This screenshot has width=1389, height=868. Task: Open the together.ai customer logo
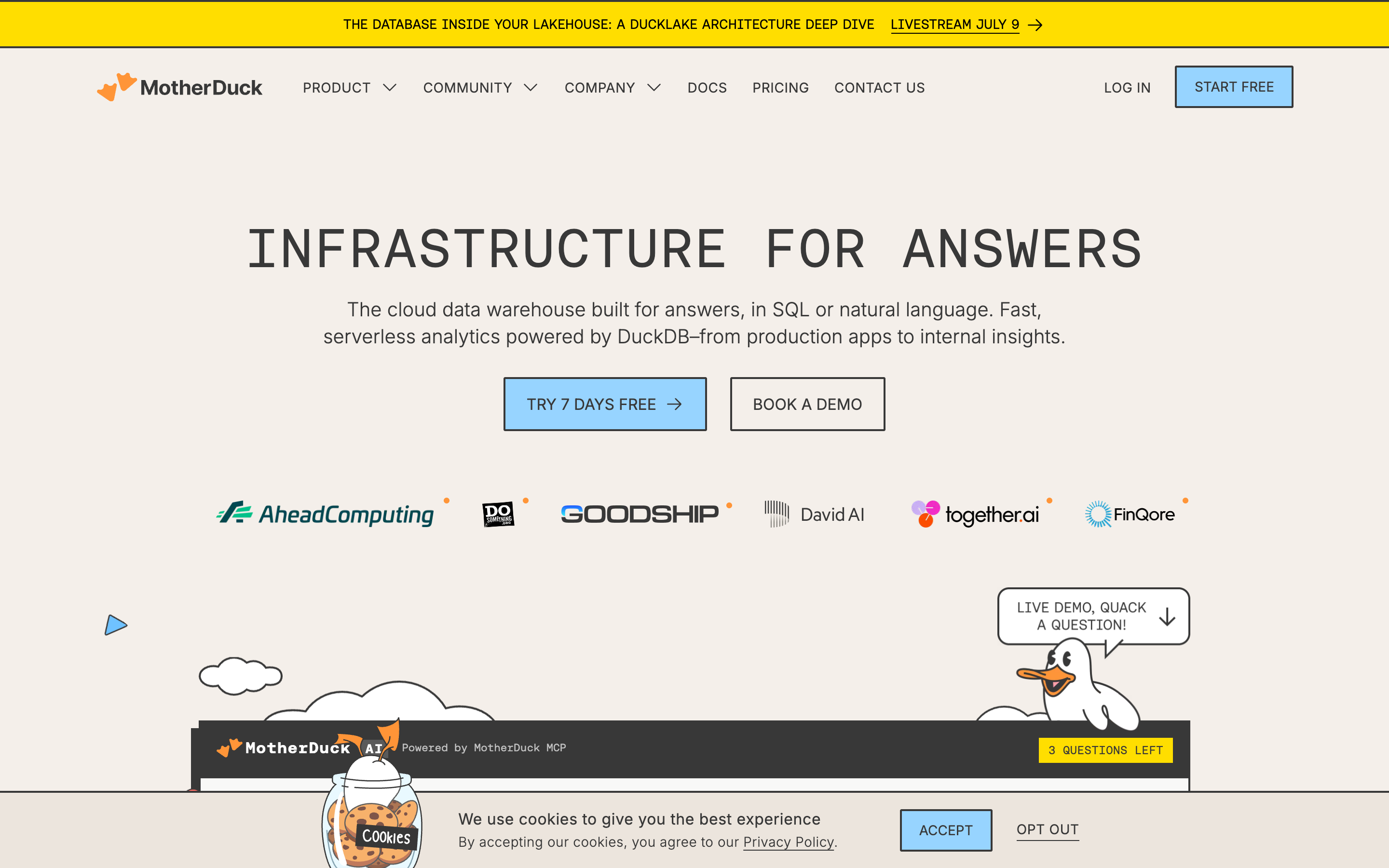[975, 514]
